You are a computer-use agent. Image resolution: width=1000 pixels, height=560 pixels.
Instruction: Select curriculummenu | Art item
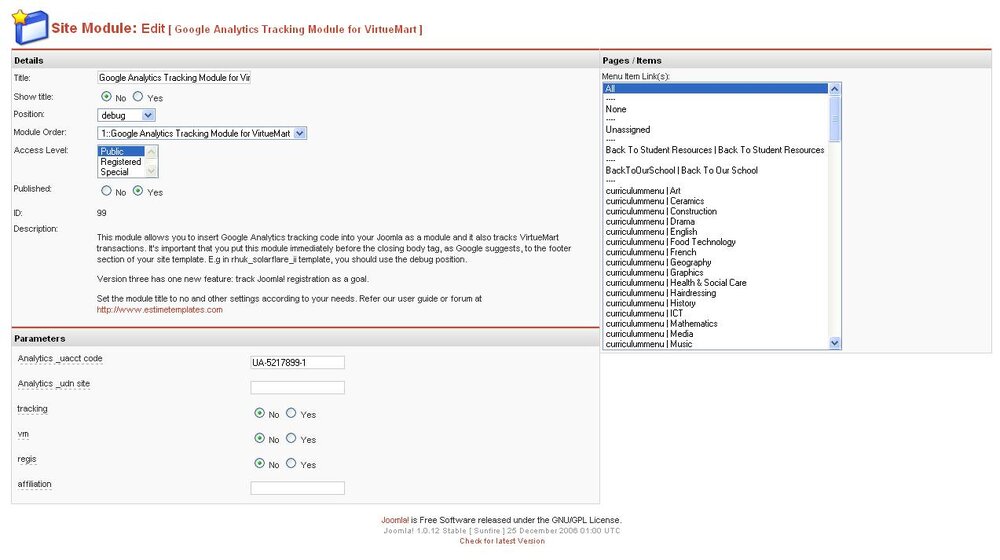tap(715, 191)
